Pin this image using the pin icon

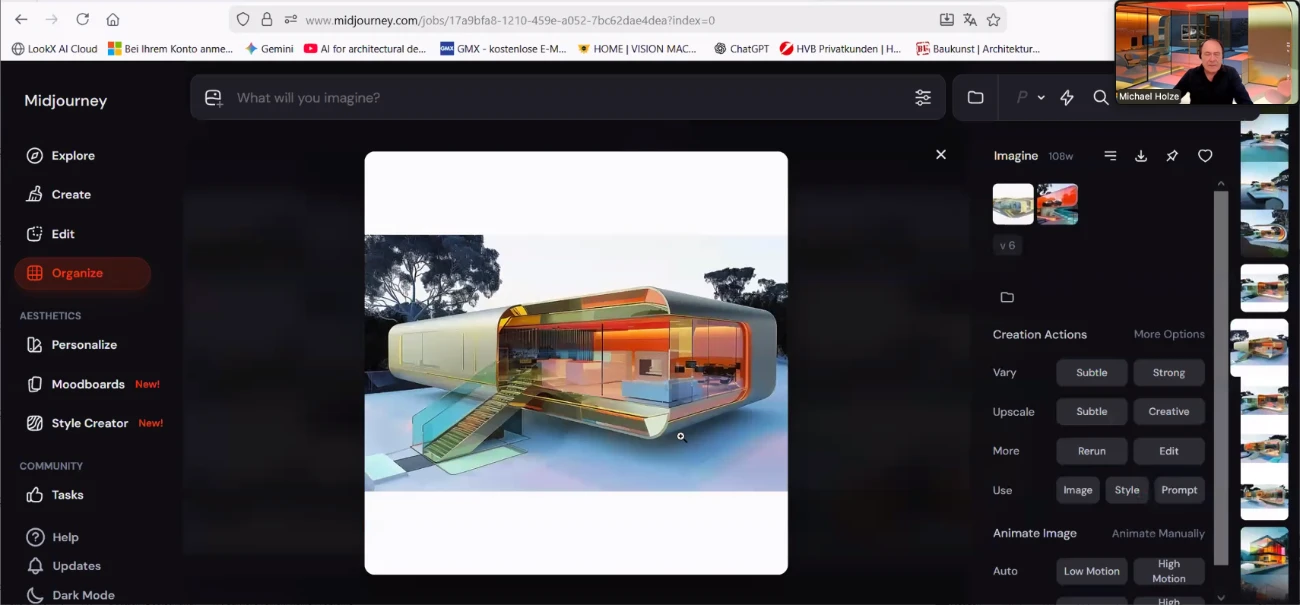[x=1172, y=156]
